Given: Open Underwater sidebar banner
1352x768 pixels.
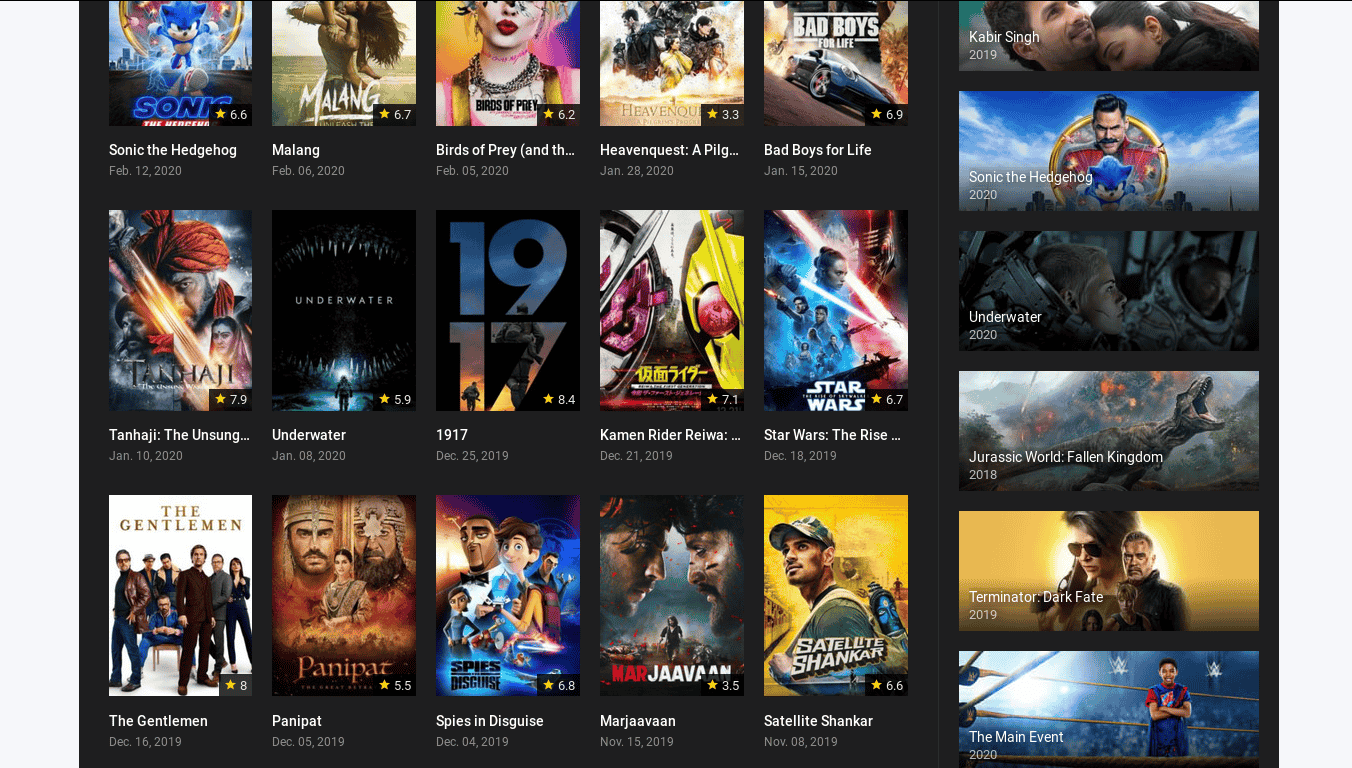Looking at the screenshot, I should point(1109,291).
